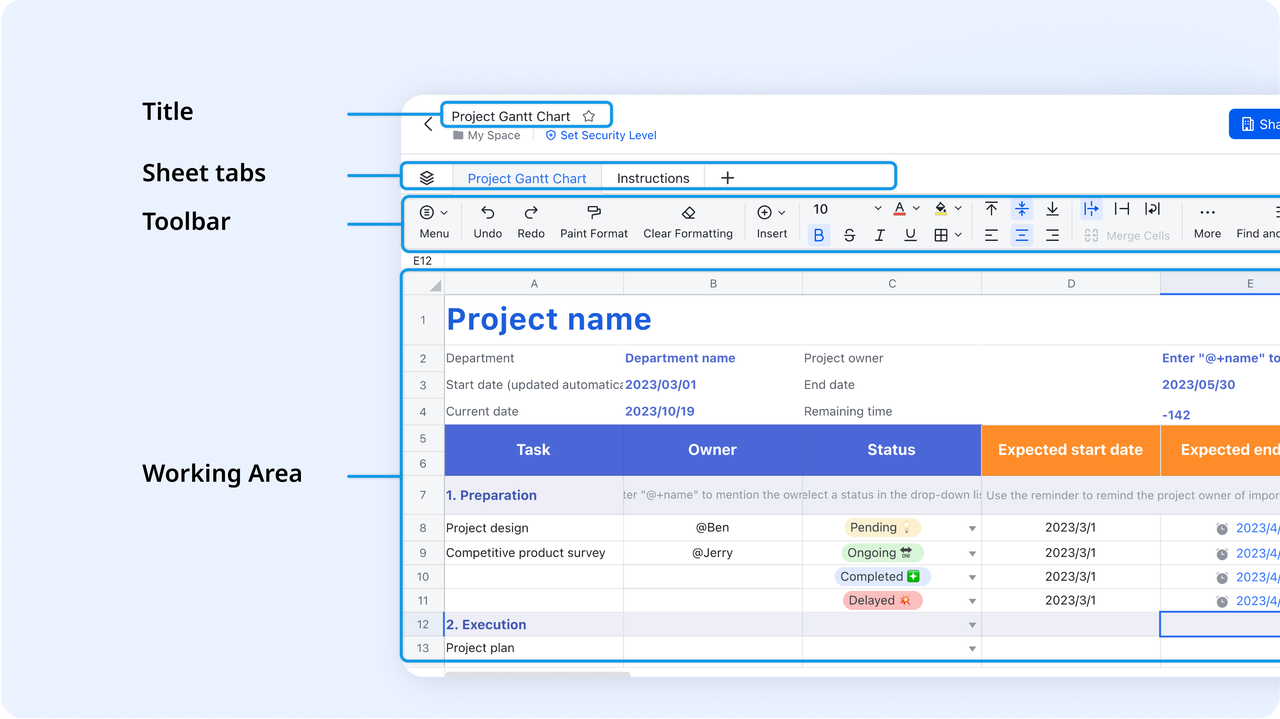Click the More button in the toolbar

(1206, 221)
